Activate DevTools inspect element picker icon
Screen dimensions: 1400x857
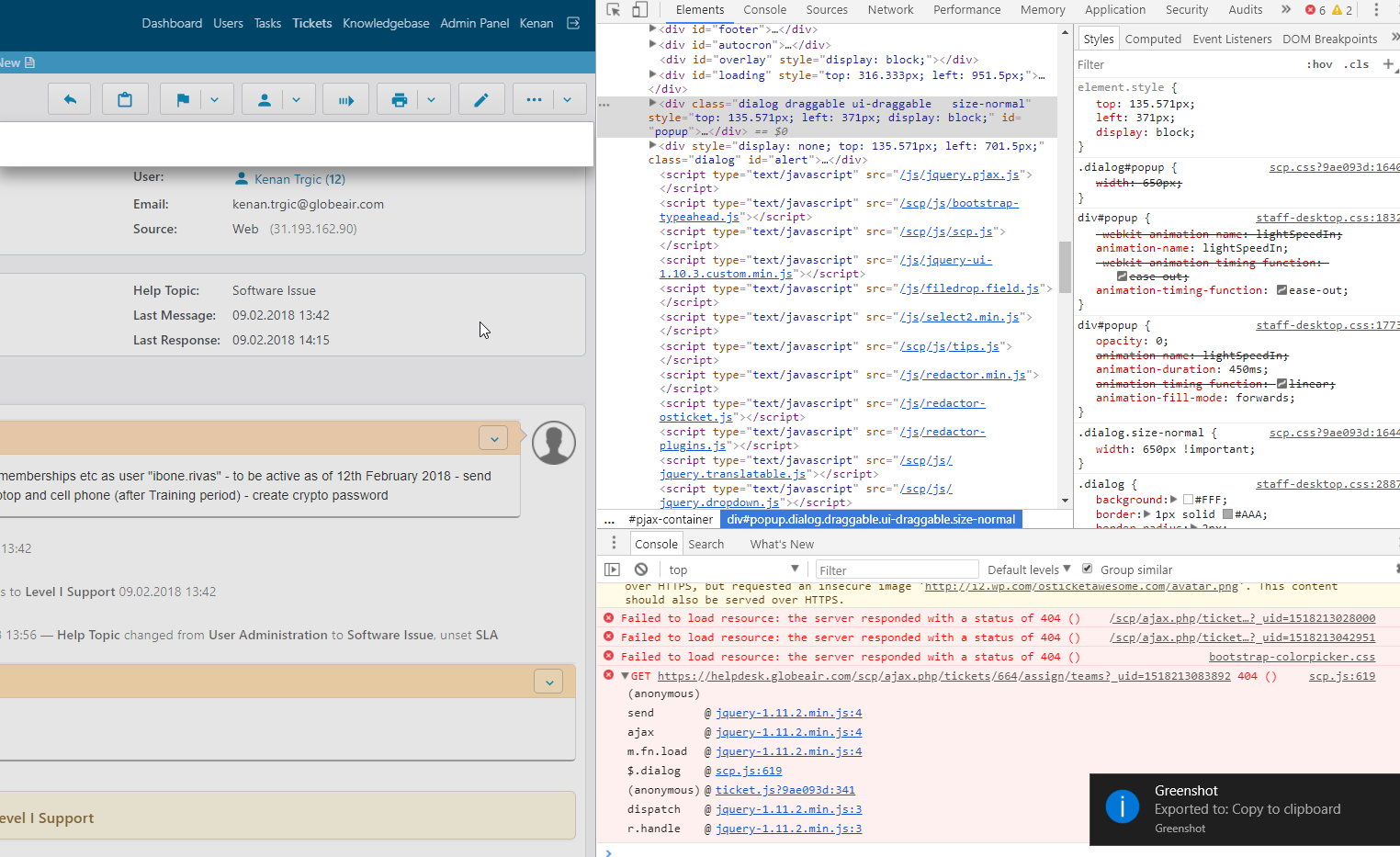click(x=614, y=10)
